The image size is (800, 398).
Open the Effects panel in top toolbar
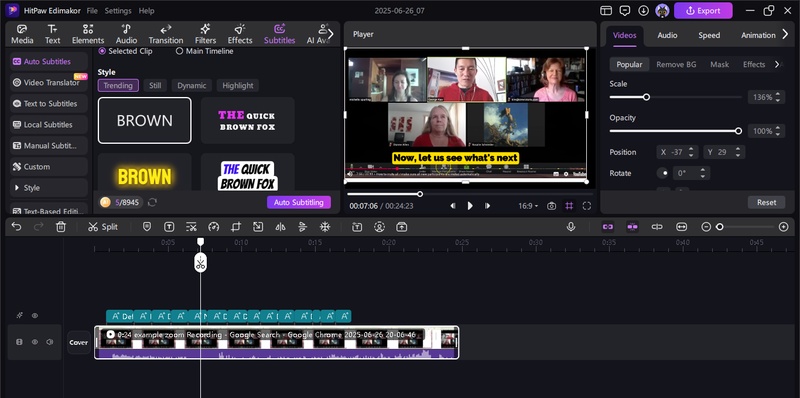click(240, 34)
